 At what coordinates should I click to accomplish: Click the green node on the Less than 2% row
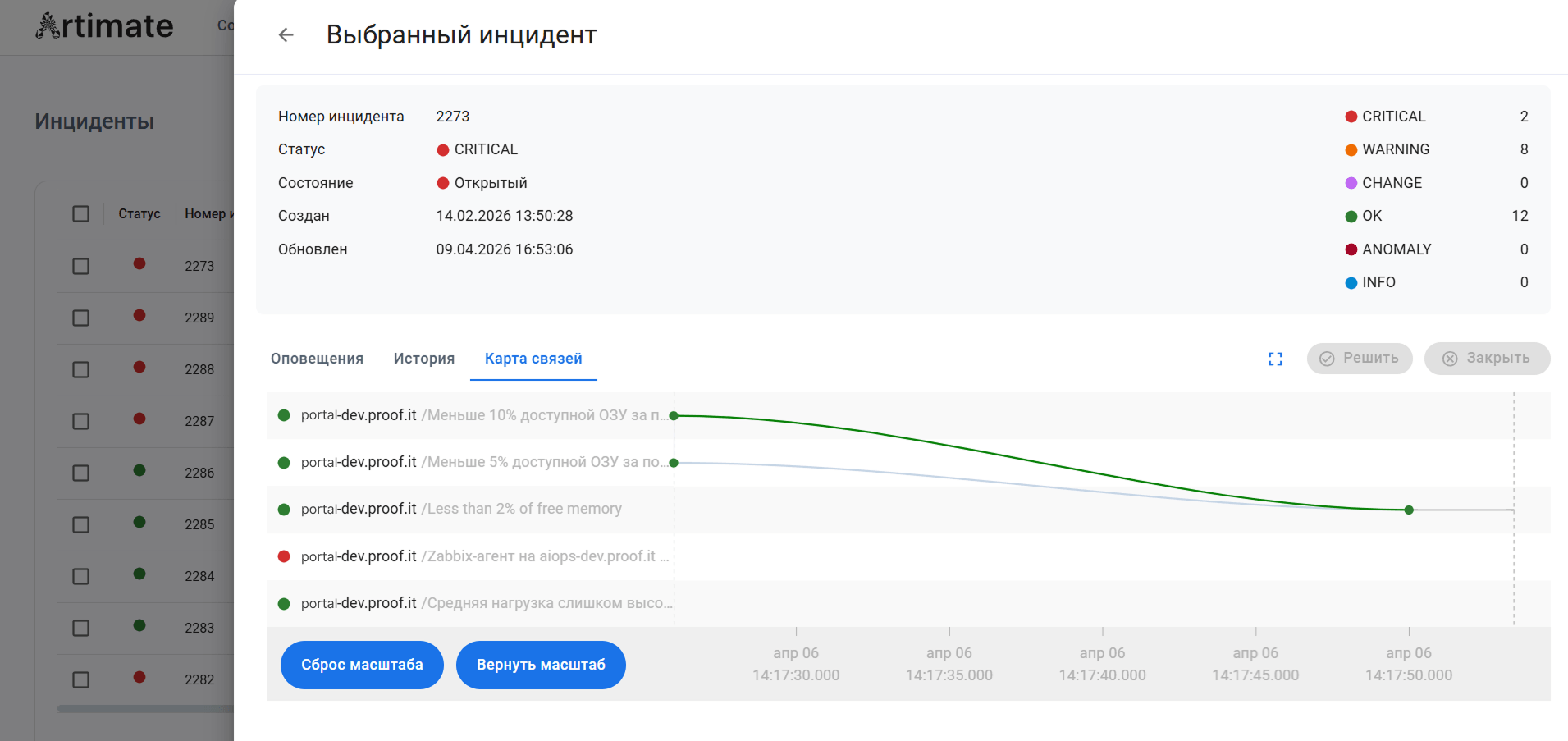[x=1409, y=510]
